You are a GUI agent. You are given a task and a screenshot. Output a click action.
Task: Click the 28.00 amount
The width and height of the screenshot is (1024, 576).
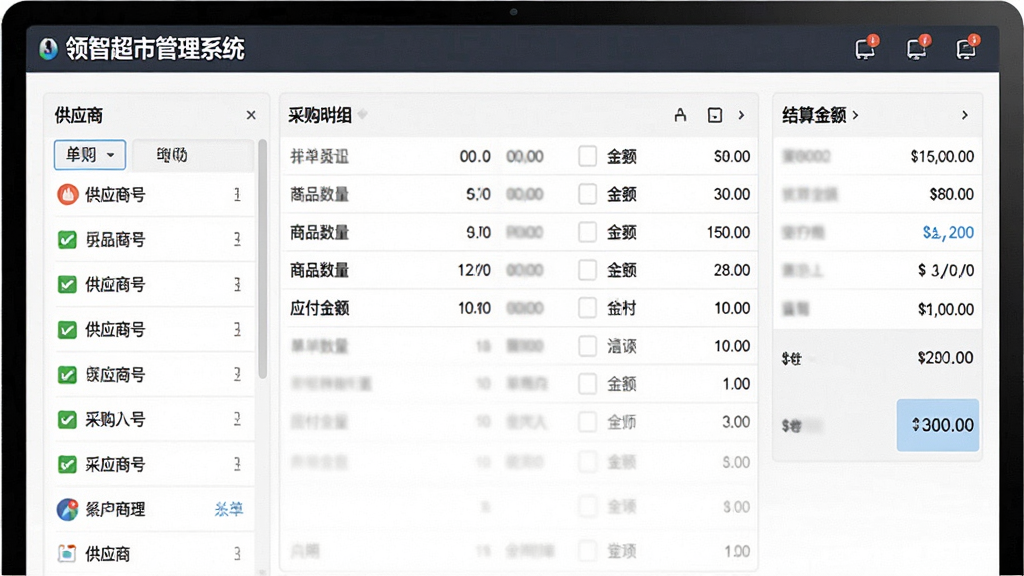(x=732, y=270)
